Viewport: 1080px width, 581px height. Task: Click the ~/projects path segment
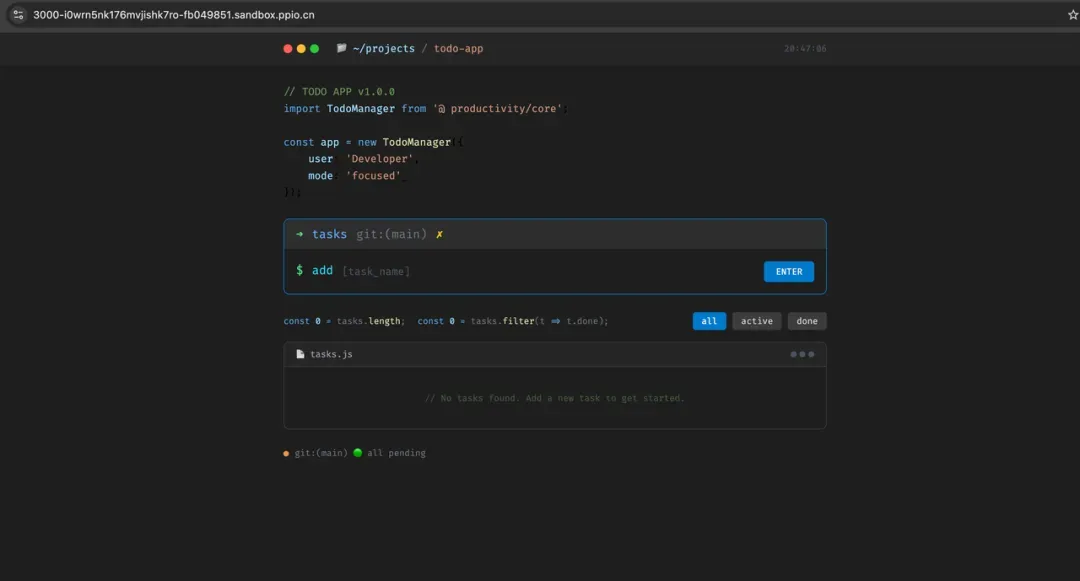383,48
